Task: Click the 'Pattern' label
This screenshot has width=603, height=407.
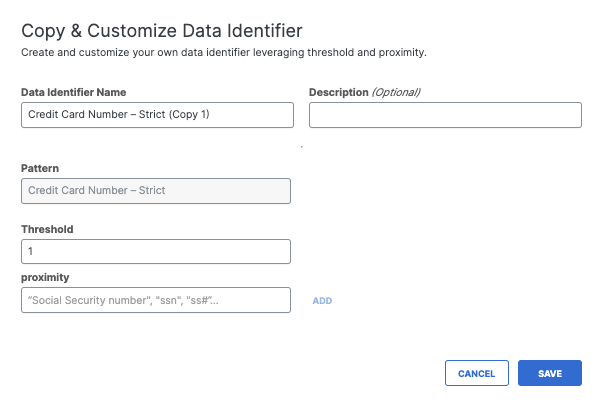Action: [40, 168]
